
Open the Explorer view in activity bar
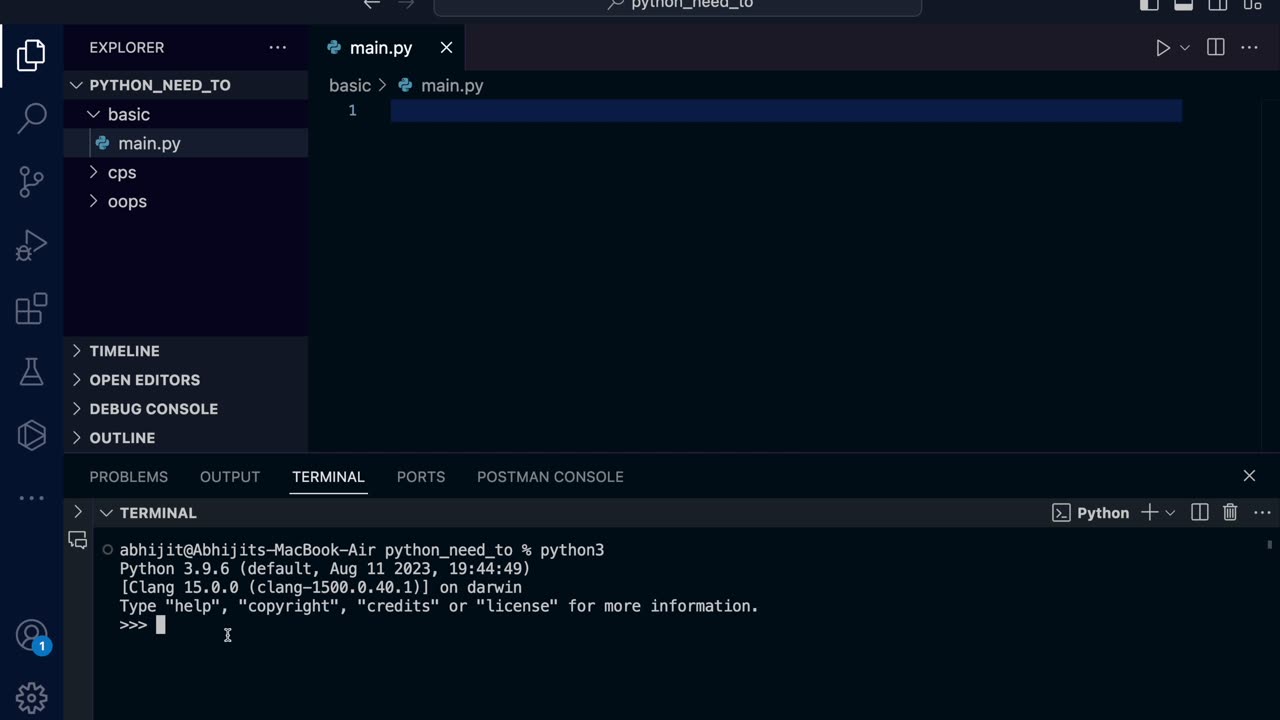[x=31, y=55]
